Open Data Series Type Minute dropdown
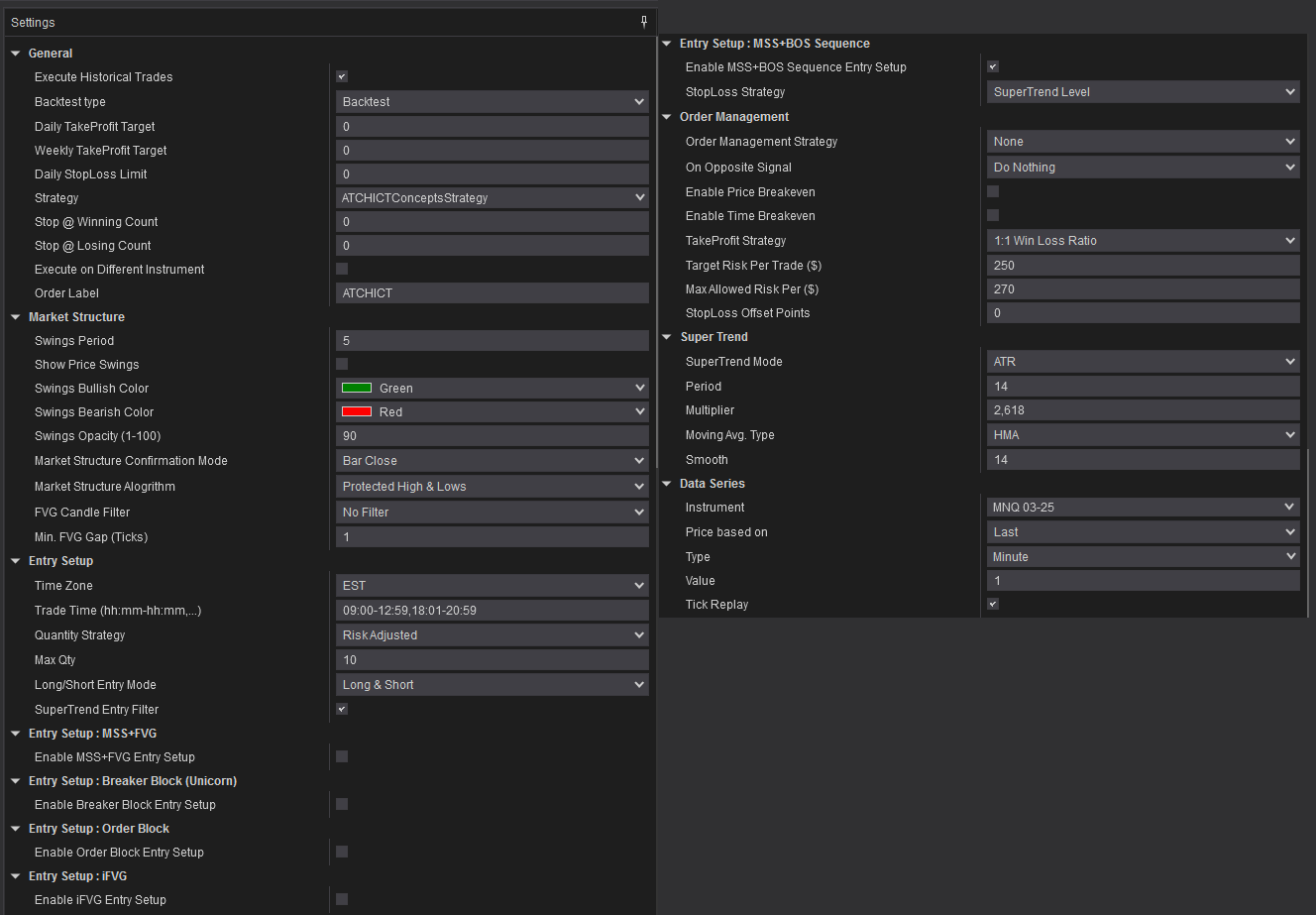1316x915 pixels. [x=1144, y=557]
